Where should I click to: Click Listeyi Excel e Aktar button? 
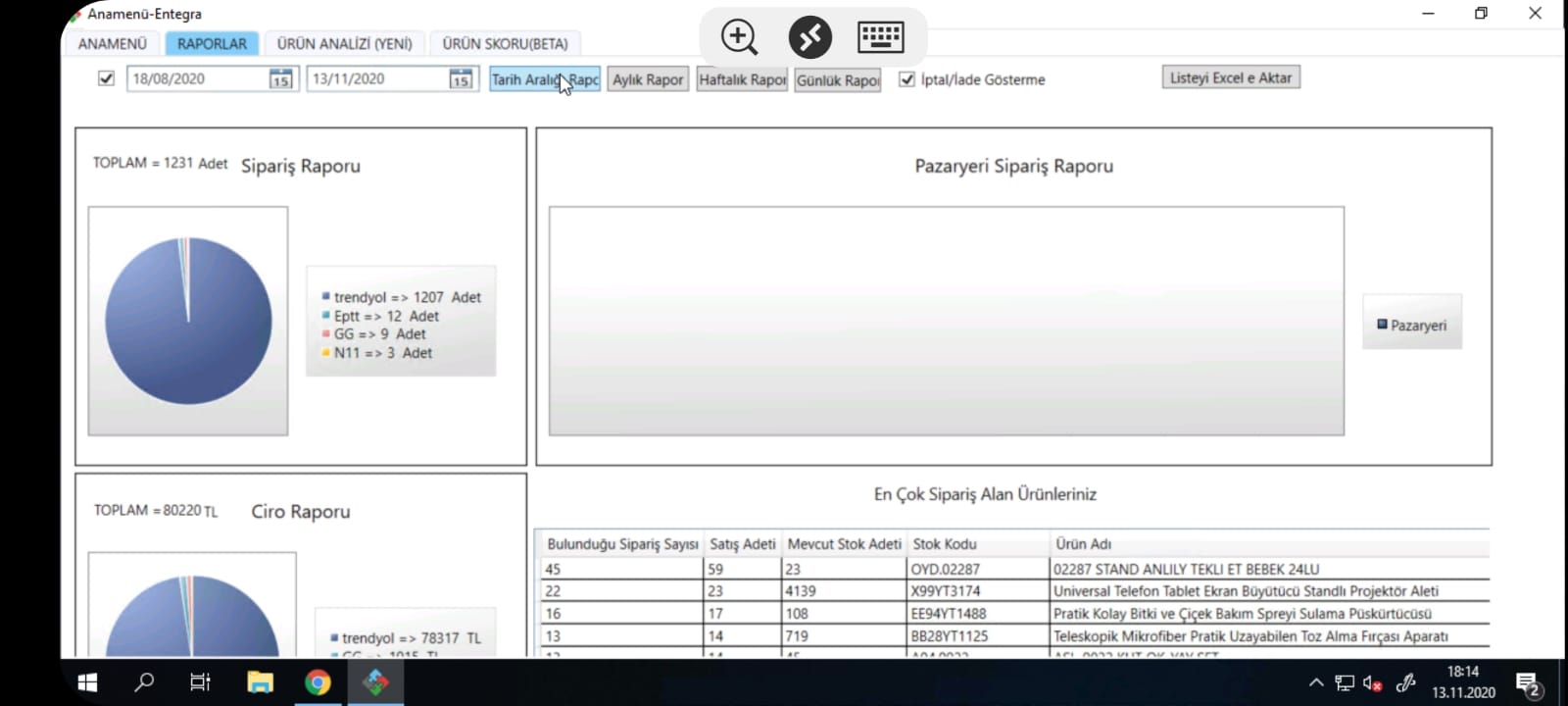1231,77
